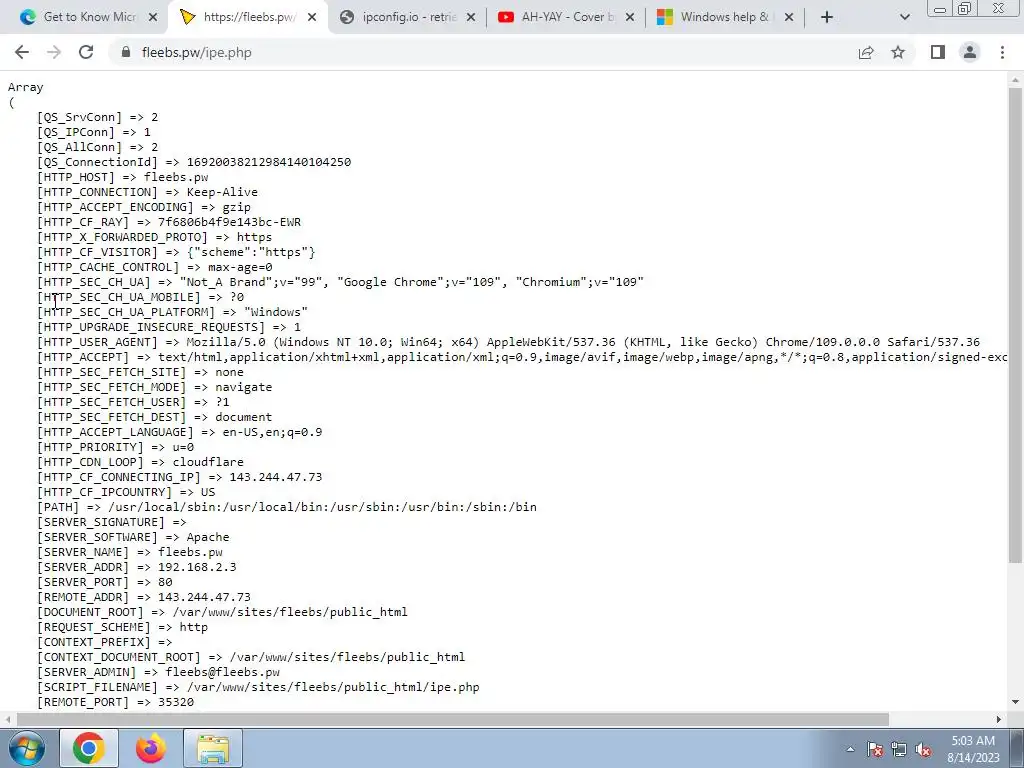Share this page with the share icon
This screenshot has height=768, width=1024.
click(866, 52)
